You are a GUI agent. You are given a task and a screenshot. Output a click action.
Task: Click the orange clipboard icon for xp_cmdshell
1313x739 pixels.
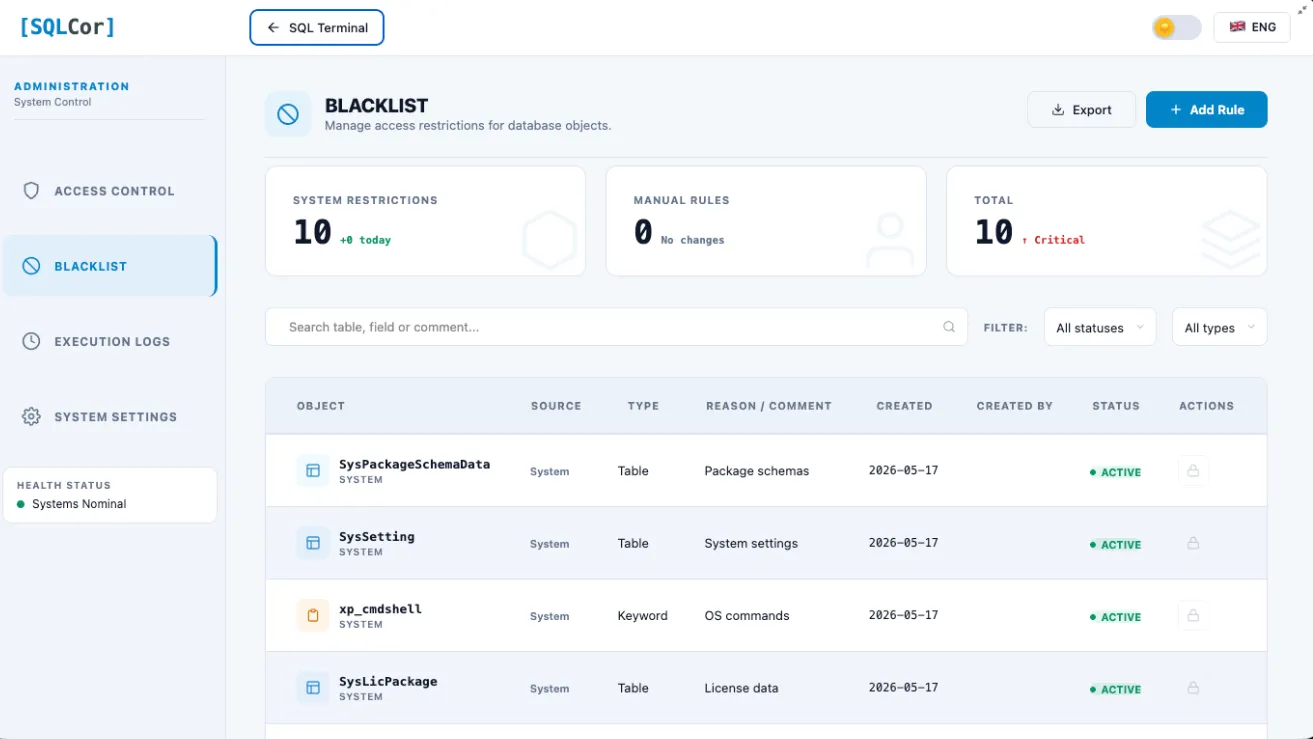click(x=313, y=615)
